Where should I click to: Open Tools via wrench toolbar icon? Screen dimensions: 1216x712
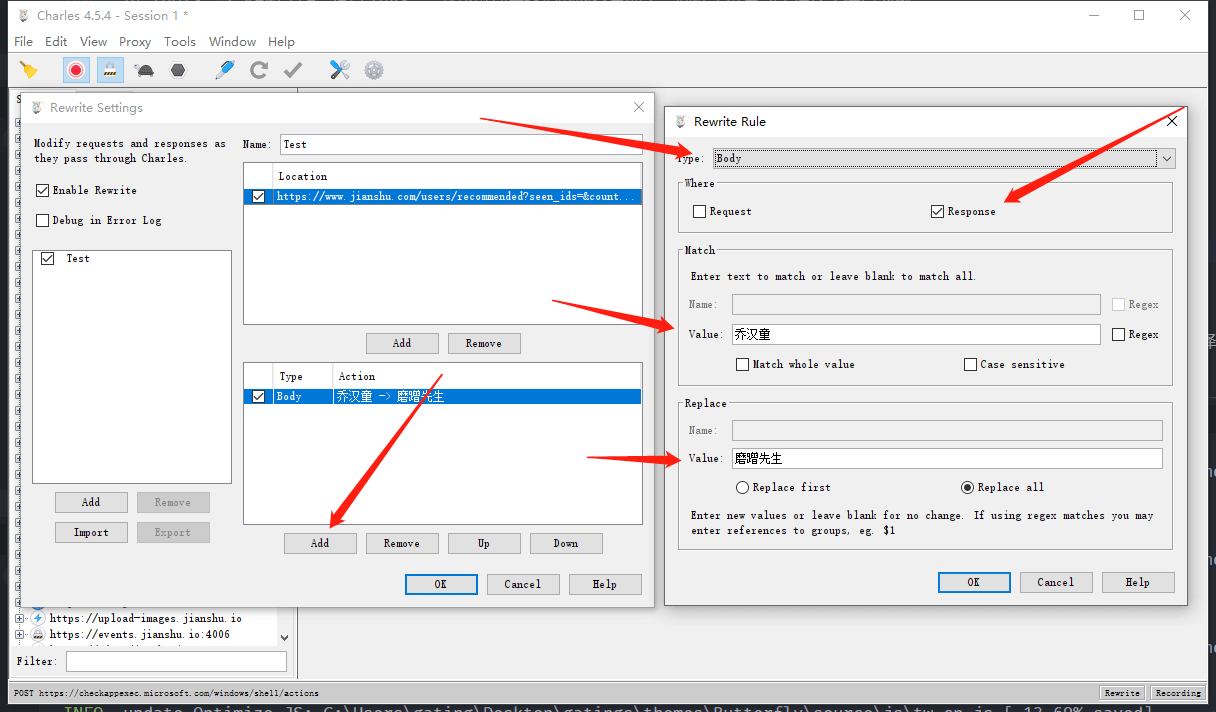(x=340, y=70)
